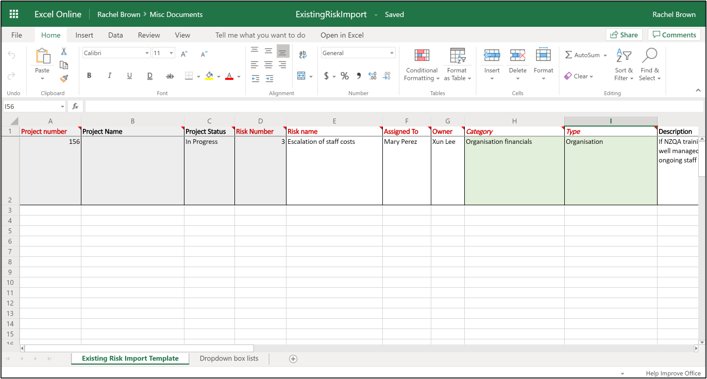Toggle Wrap Text icon
Image resolution: width=707 pixels, height=379 pixels.
click(303, 55)
